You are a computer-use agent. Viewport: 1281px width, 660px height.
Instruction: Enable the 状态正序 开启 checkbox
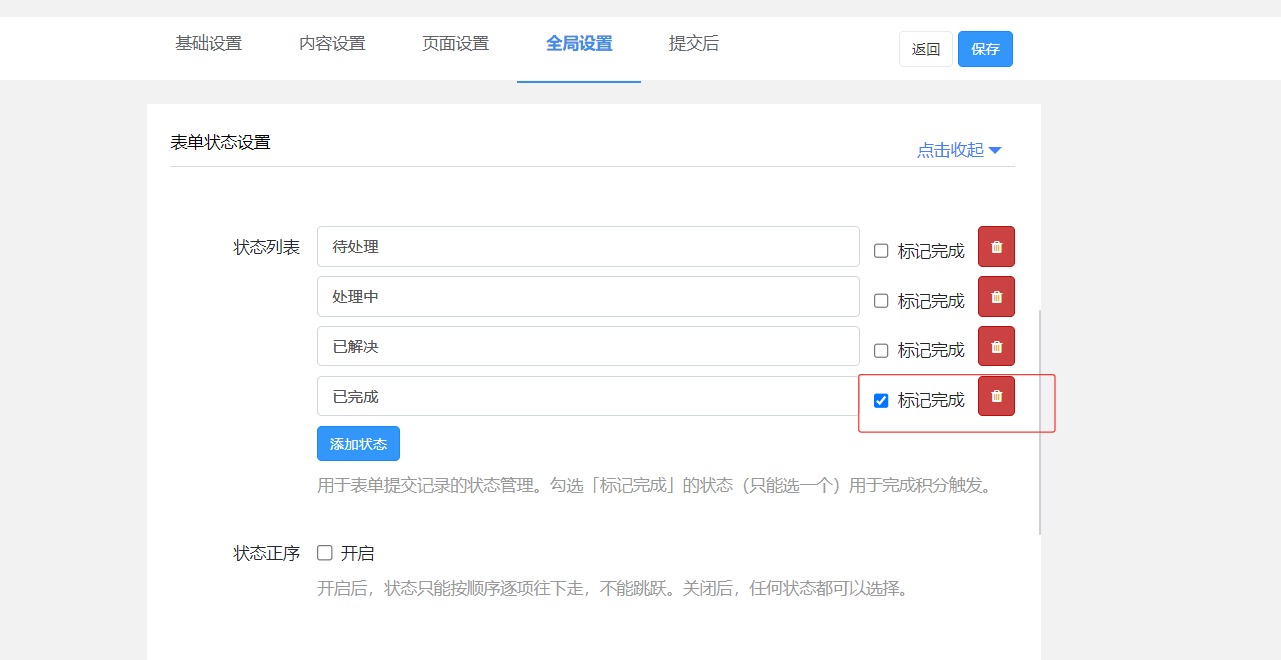click(325, 553)
